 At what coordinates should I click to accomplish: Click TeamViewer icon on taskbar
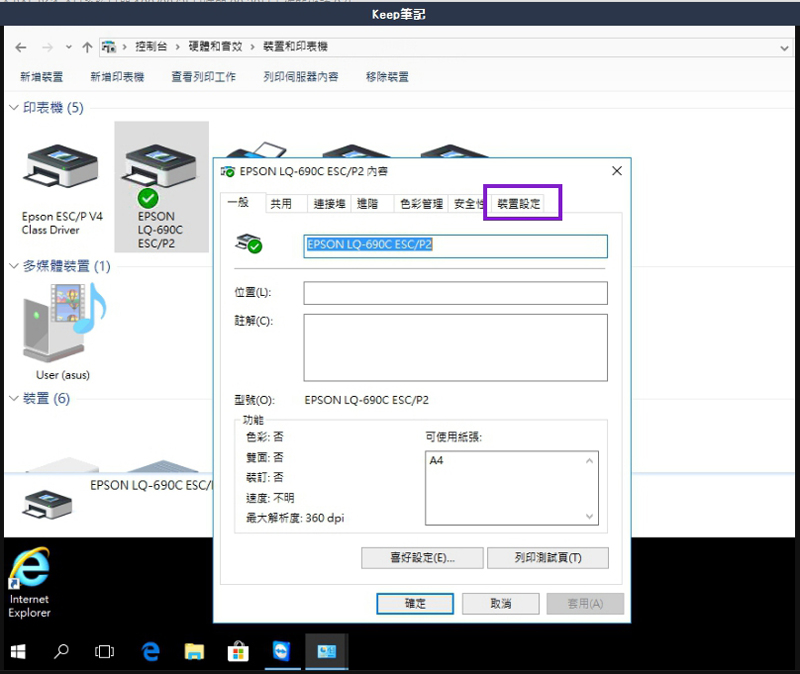point(282,652)
